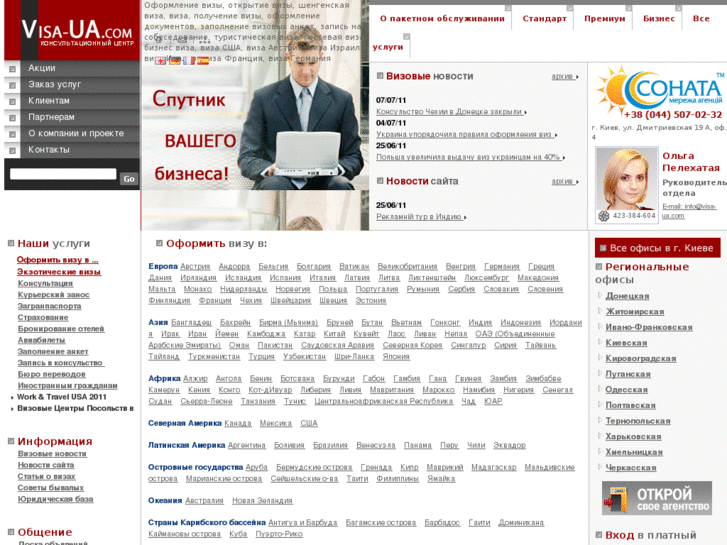Viewport: 727px width, 545px height.
Task: Open the Рекламный тур в Индию news
Action: 421,217
